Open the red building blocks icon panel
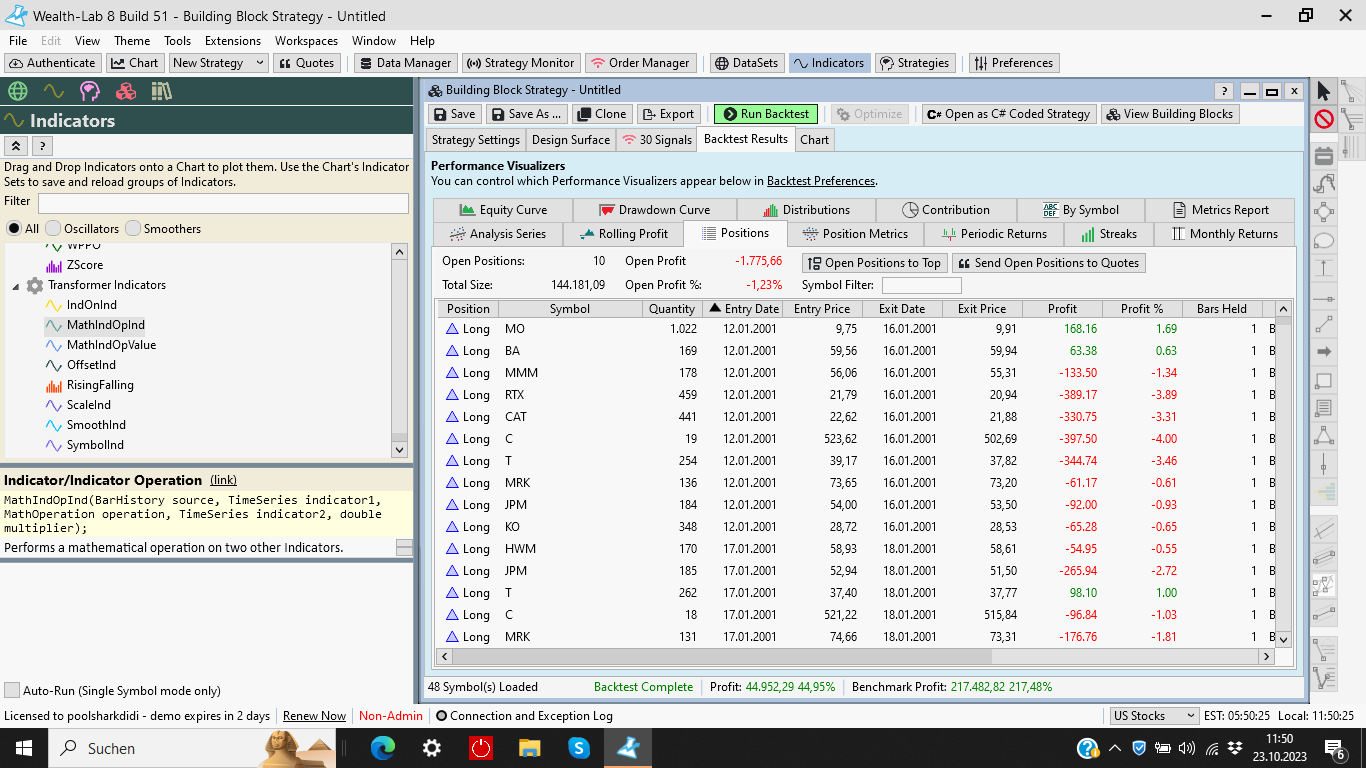 coord(126,91)
